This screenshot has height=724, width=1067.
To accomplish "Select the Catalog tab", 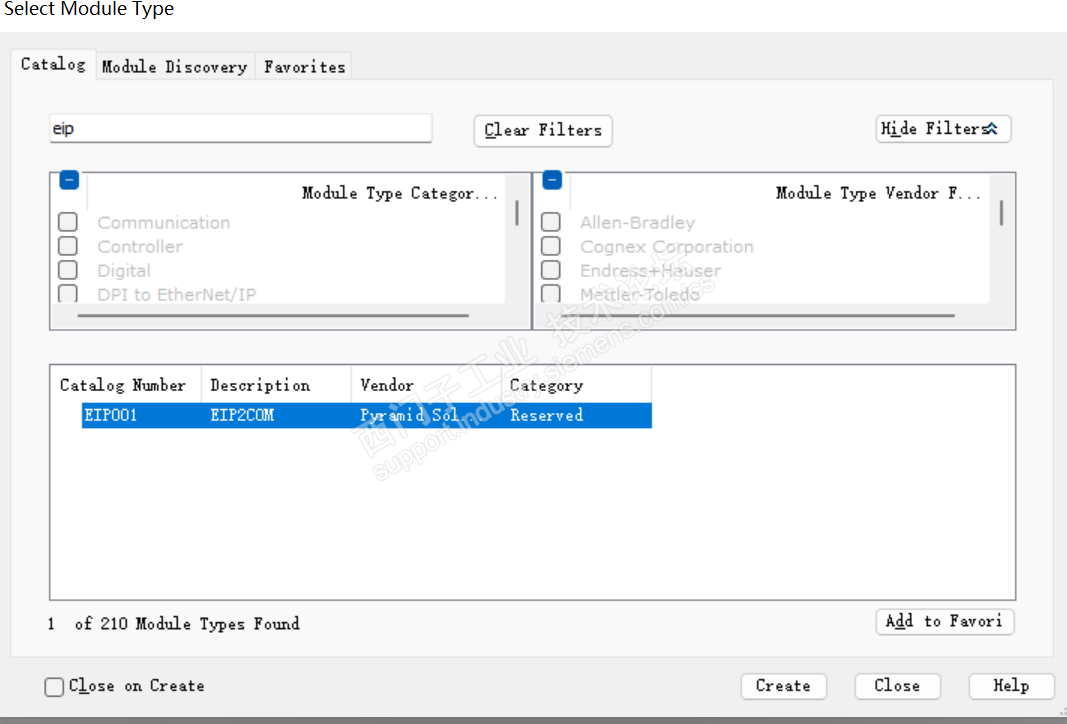I will coord(54,64).
